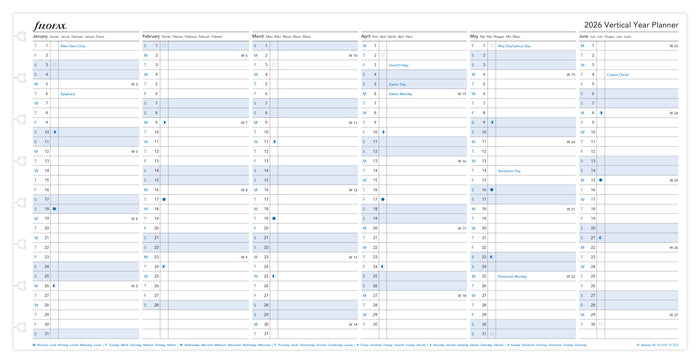
Task: Click the Filofax logo
Action: click(x=50, y=26)
